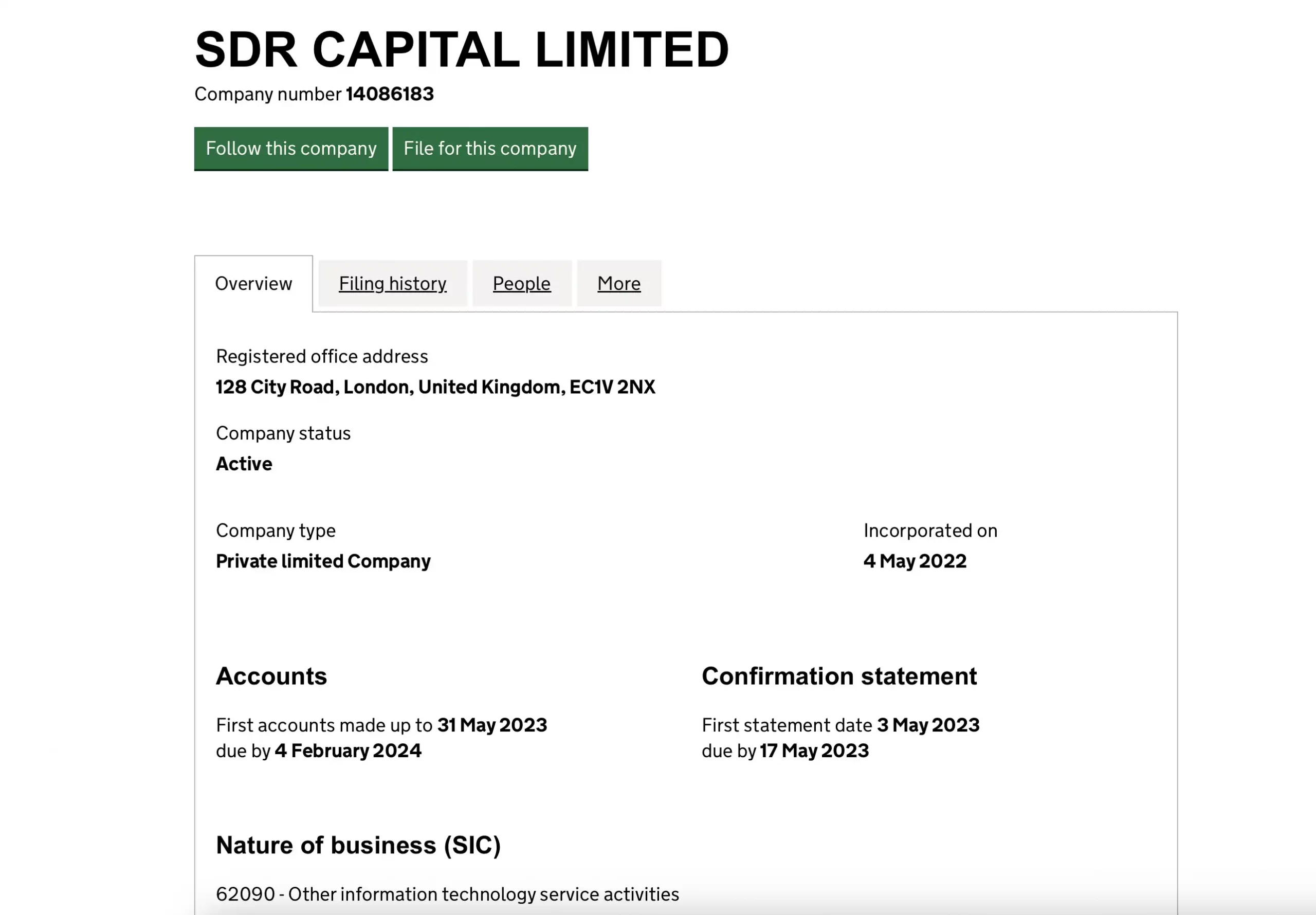Select company number 14086183
This screenshot has height=915, width=1316.
pyautogui.click(x=390, y=94)
